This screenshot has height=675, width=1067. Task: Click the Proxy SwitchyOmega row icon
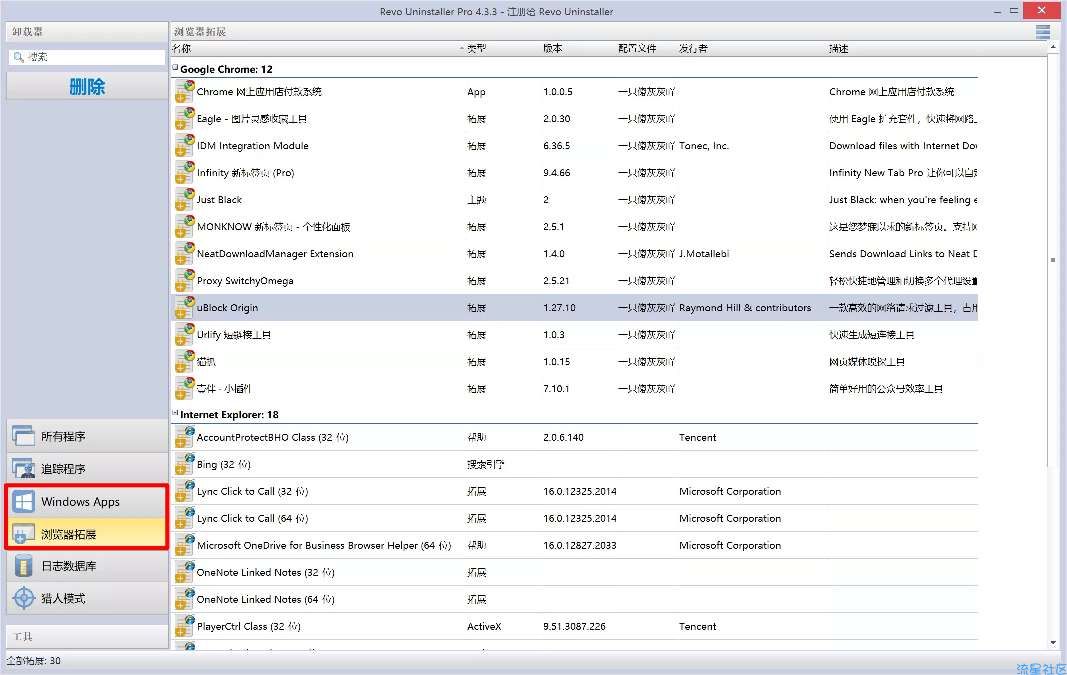click(184, 280)
